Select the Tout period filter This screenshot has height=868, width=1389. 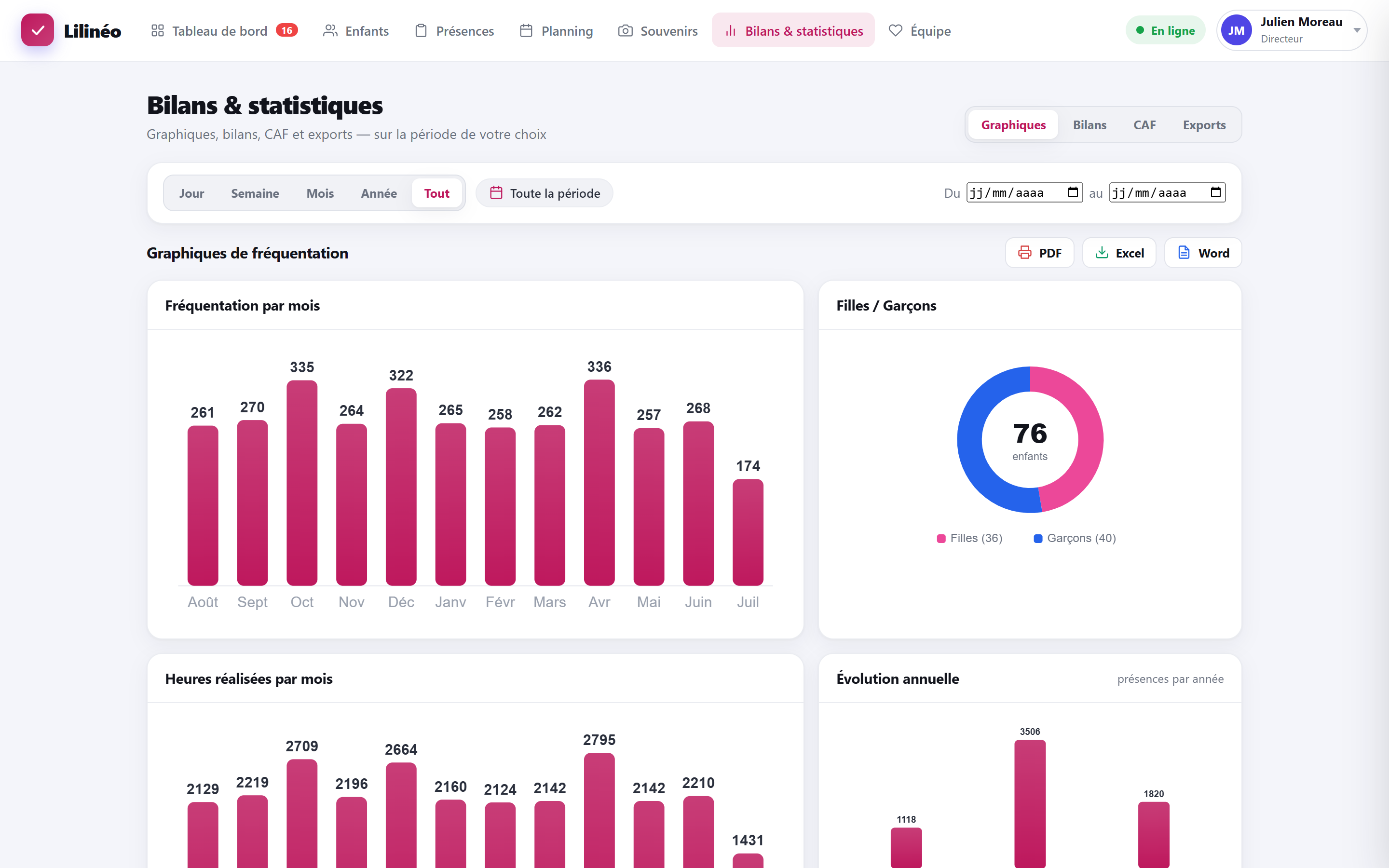436,193
